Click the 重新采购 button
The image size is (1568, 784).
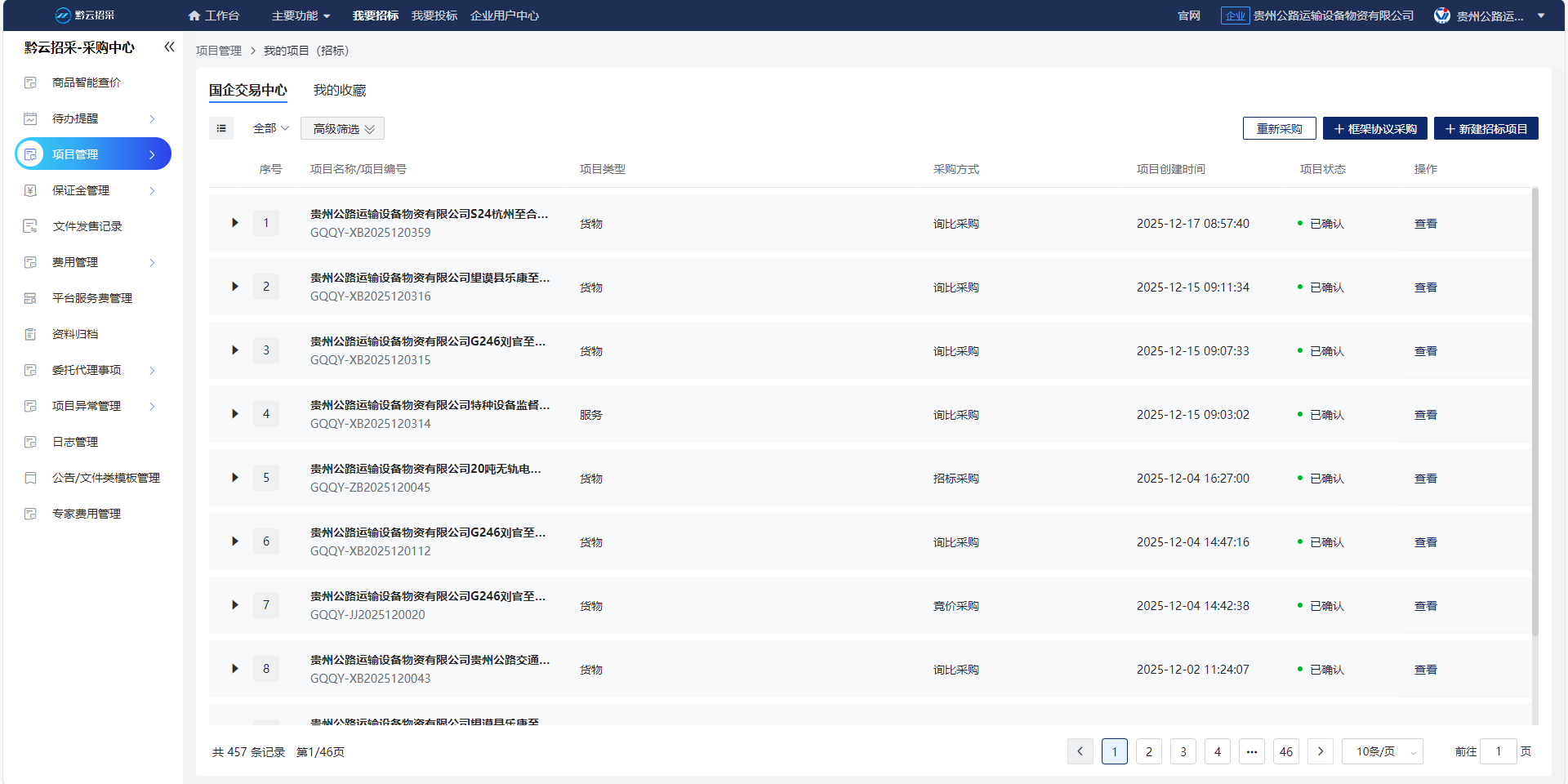click(1279, 129)
